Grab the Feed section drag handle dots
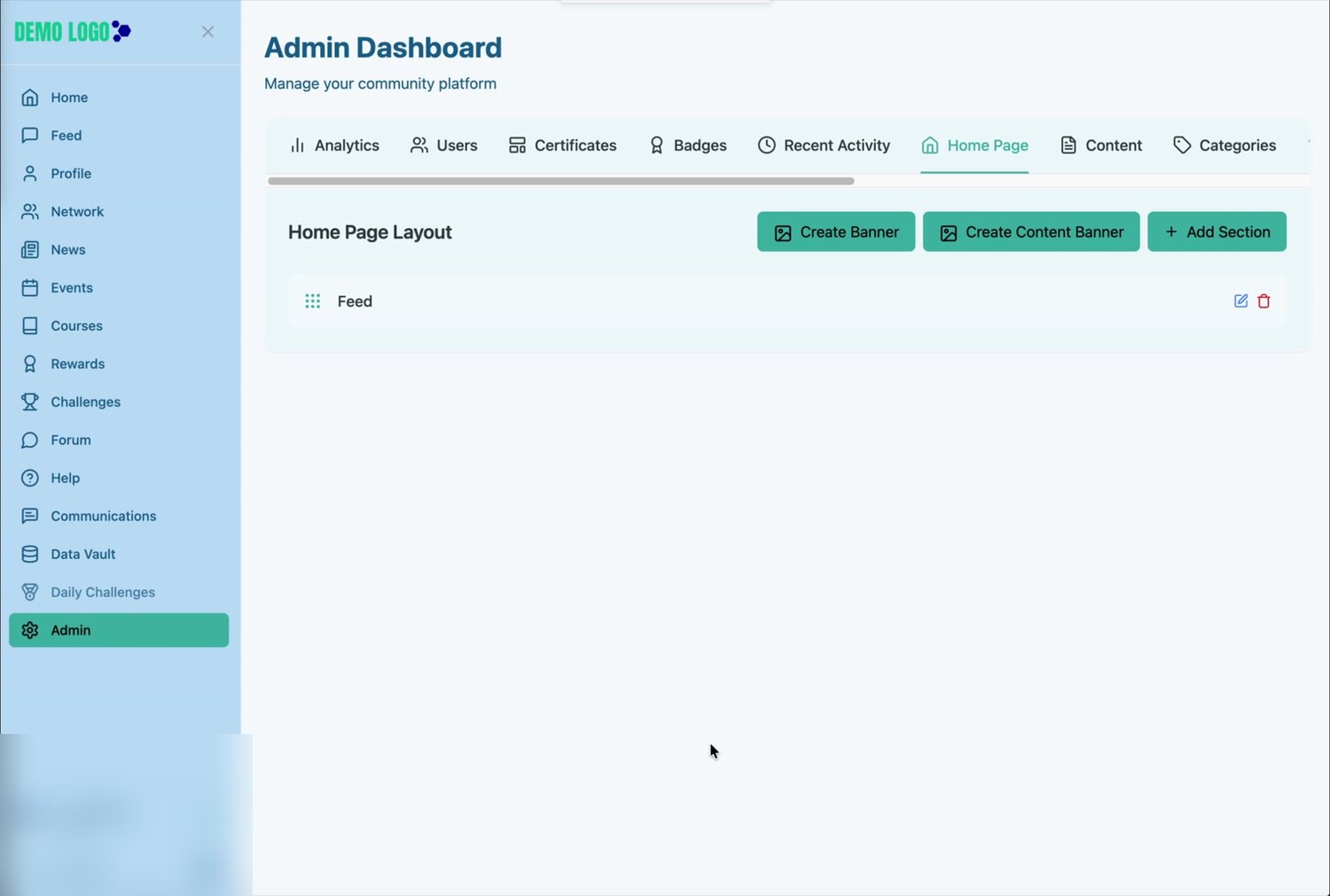This screenshot has height=896, width=1330. [313, 301]
